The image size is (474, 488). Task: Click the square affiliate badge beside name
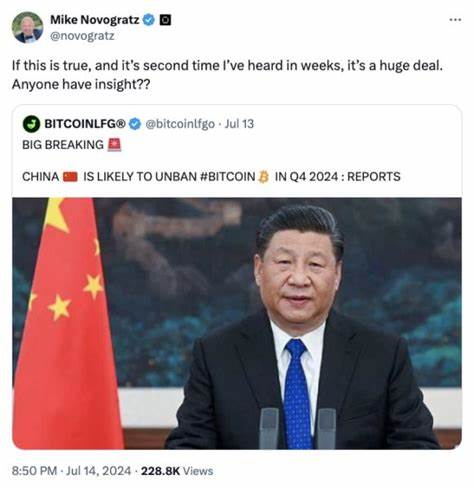(x=165, y=20)
